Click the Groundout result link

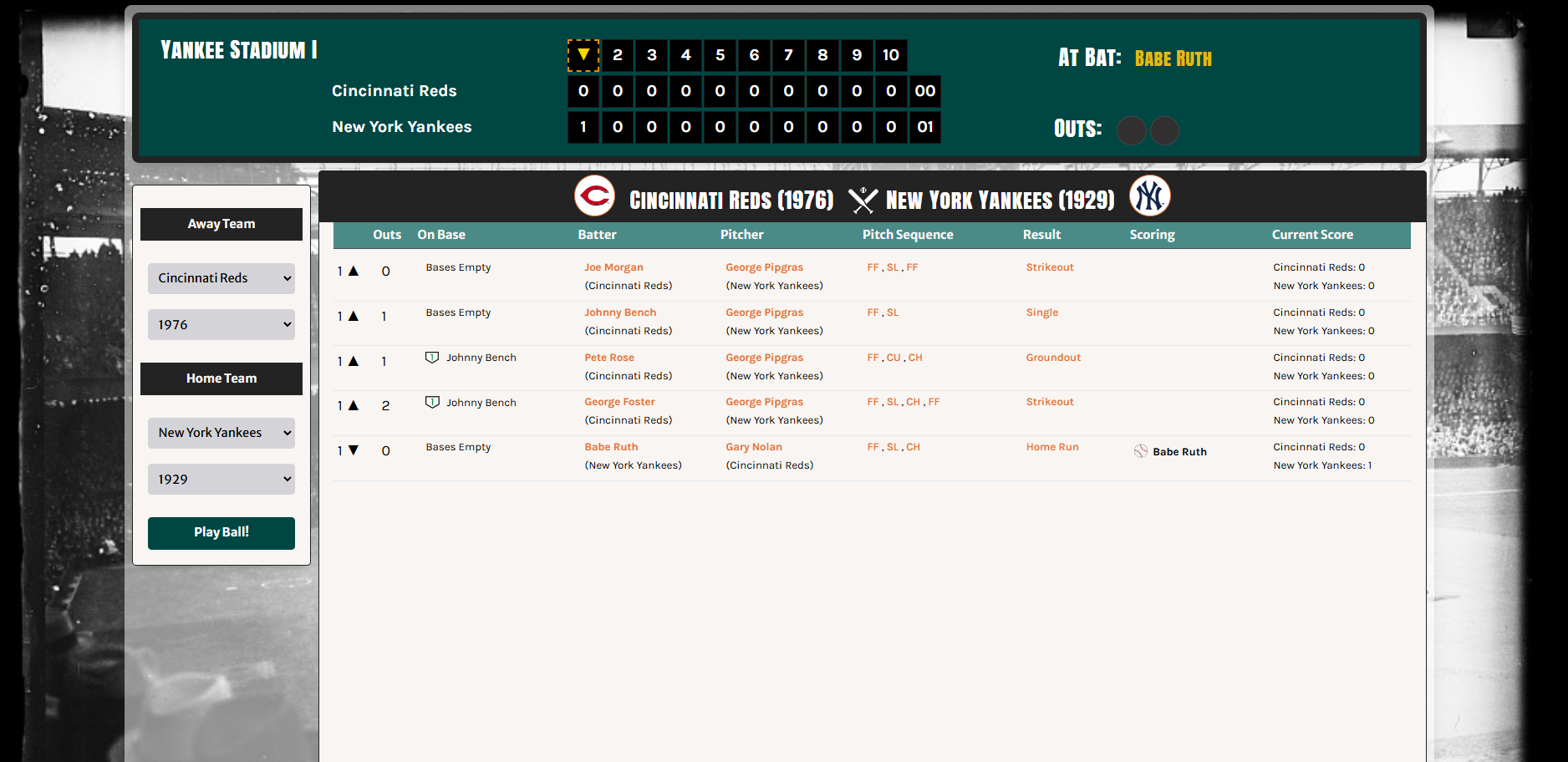point(1053,358)
